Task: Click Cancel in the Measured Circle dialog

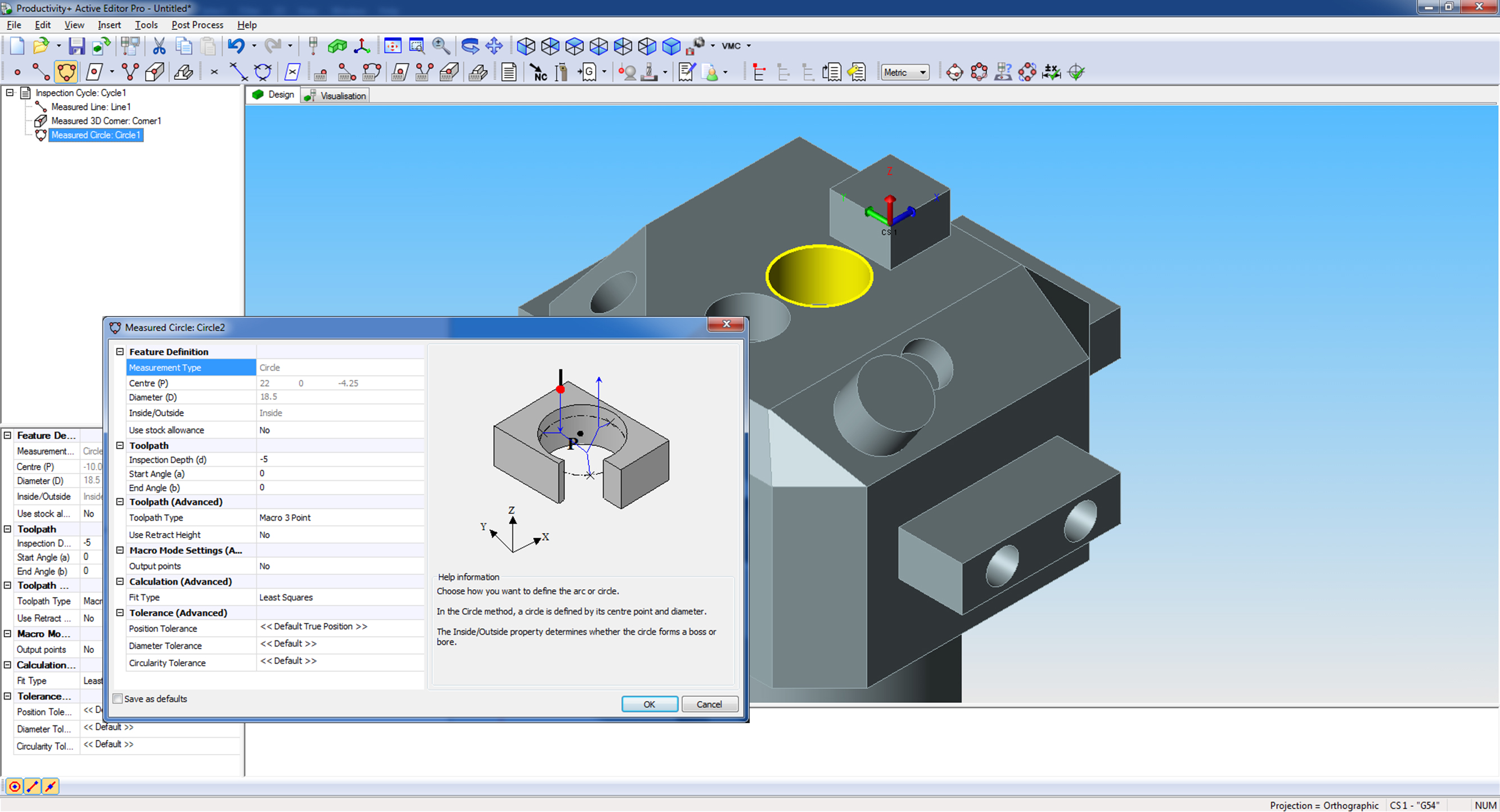Action: click(x=709, y=703)
